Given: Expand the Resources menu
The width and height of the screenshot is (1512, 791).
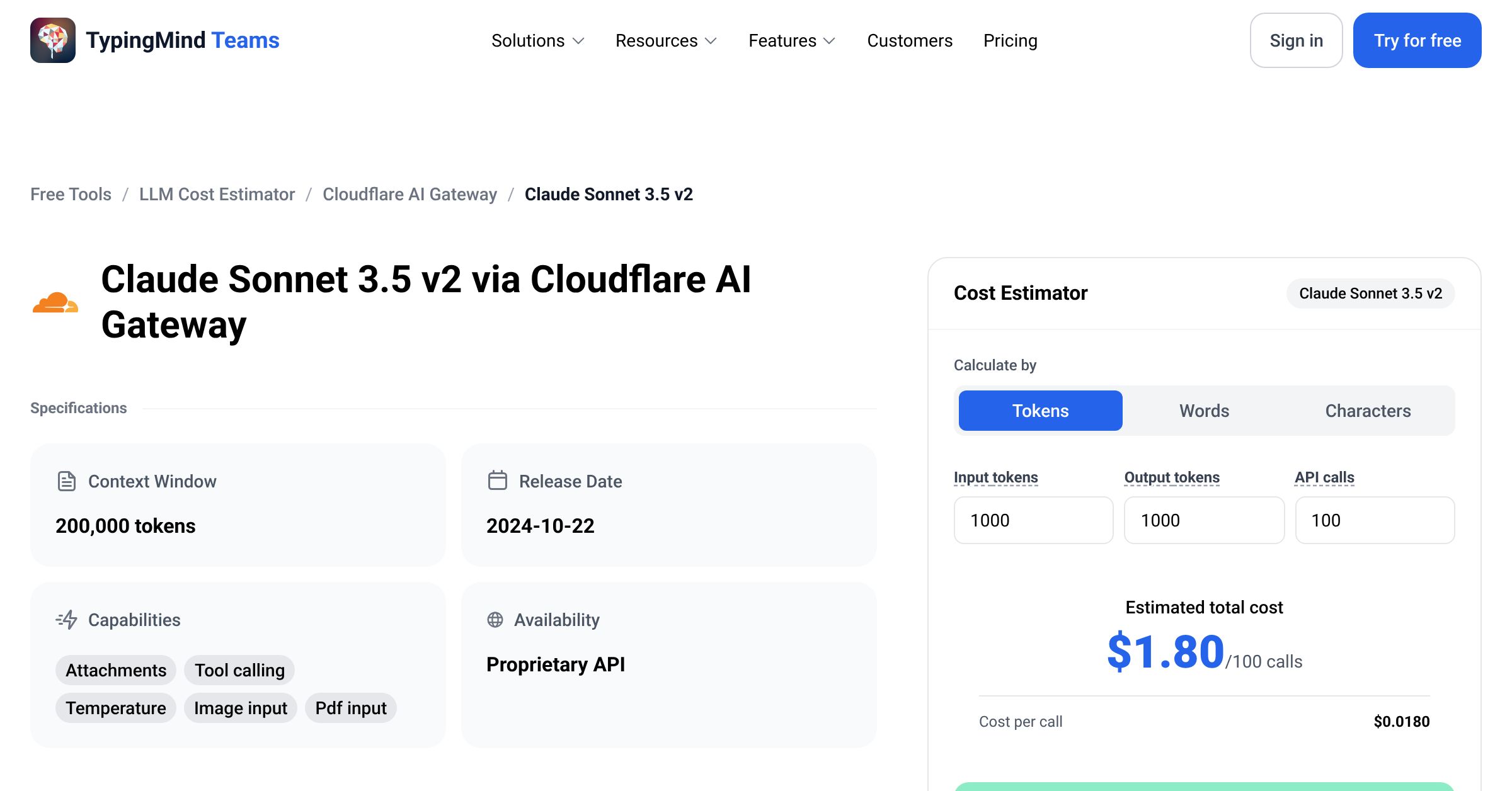Looking at the screenshot, I should [x=666, y=40].
